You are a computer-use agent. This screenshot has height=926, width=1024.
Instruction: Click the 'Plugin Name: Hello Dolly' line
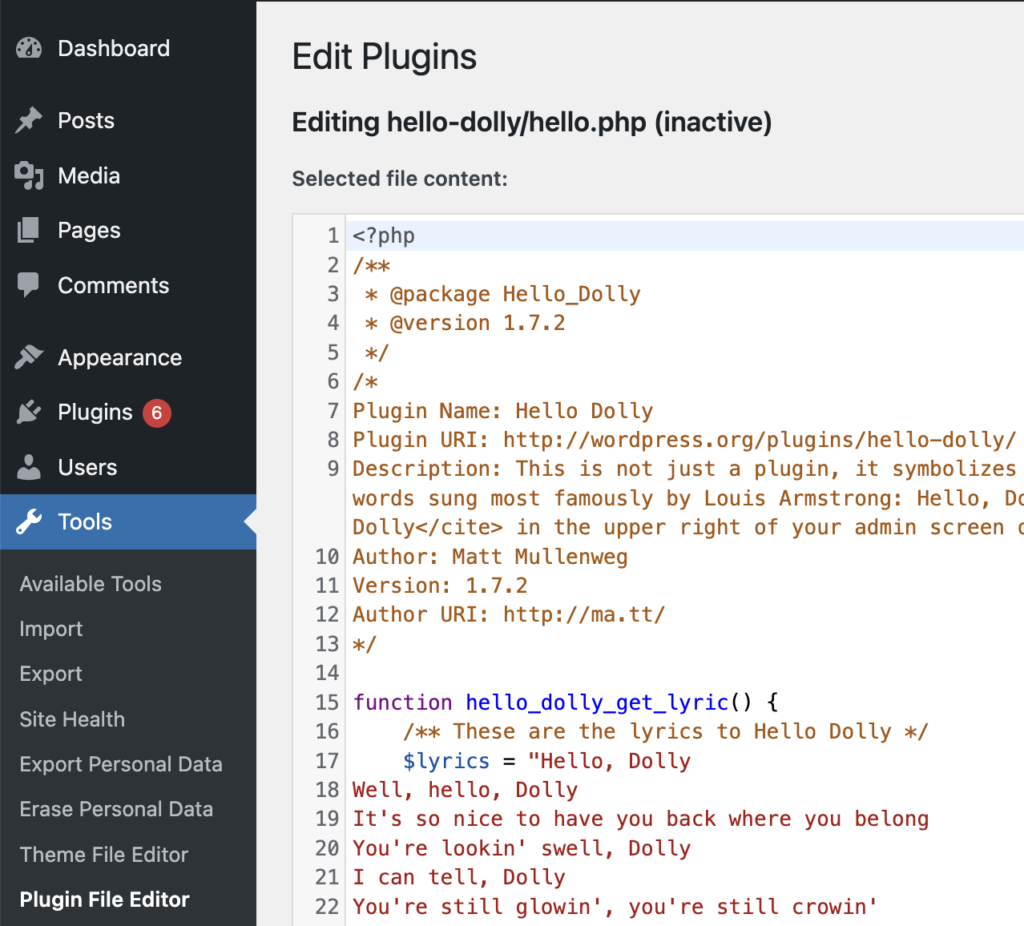503,411
